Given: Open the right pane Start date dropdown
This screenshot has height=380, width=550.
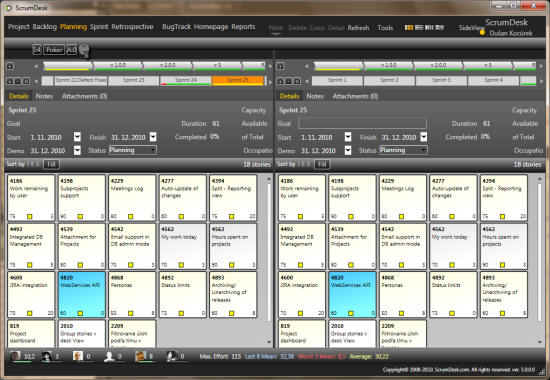Looking at the screenshot, I should [x=348, y=137].
